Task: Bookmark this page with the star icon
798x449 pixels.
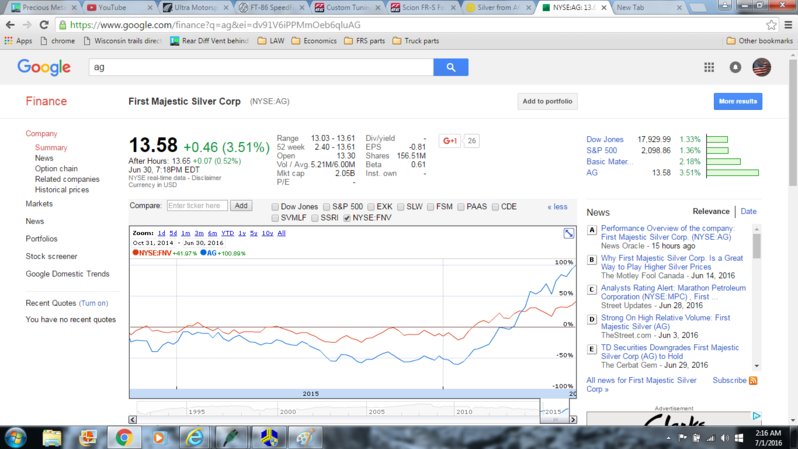Action: coord(771,25)
